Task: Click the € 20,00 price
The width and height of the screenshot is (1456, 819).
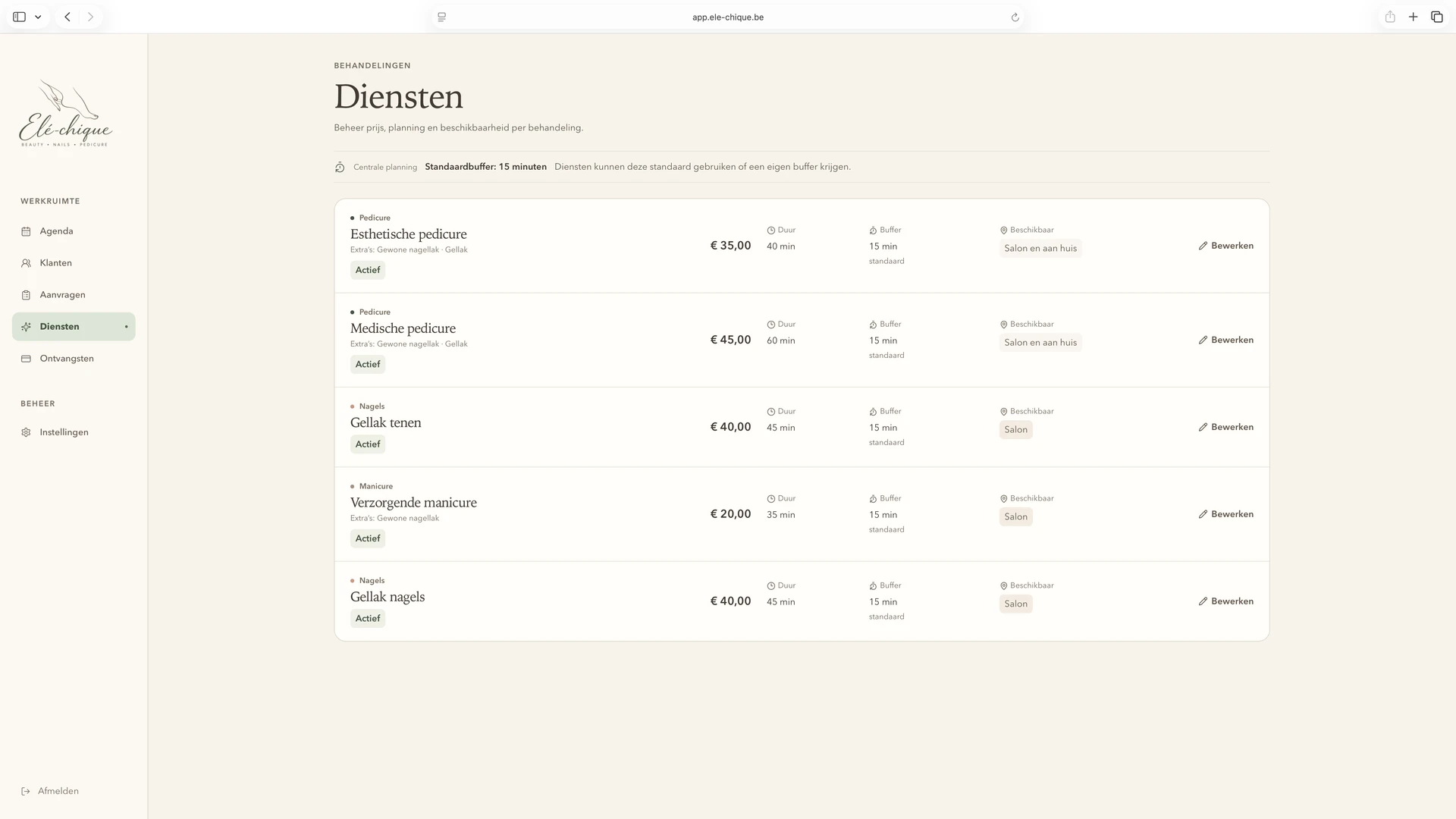Action: [730, 514]
